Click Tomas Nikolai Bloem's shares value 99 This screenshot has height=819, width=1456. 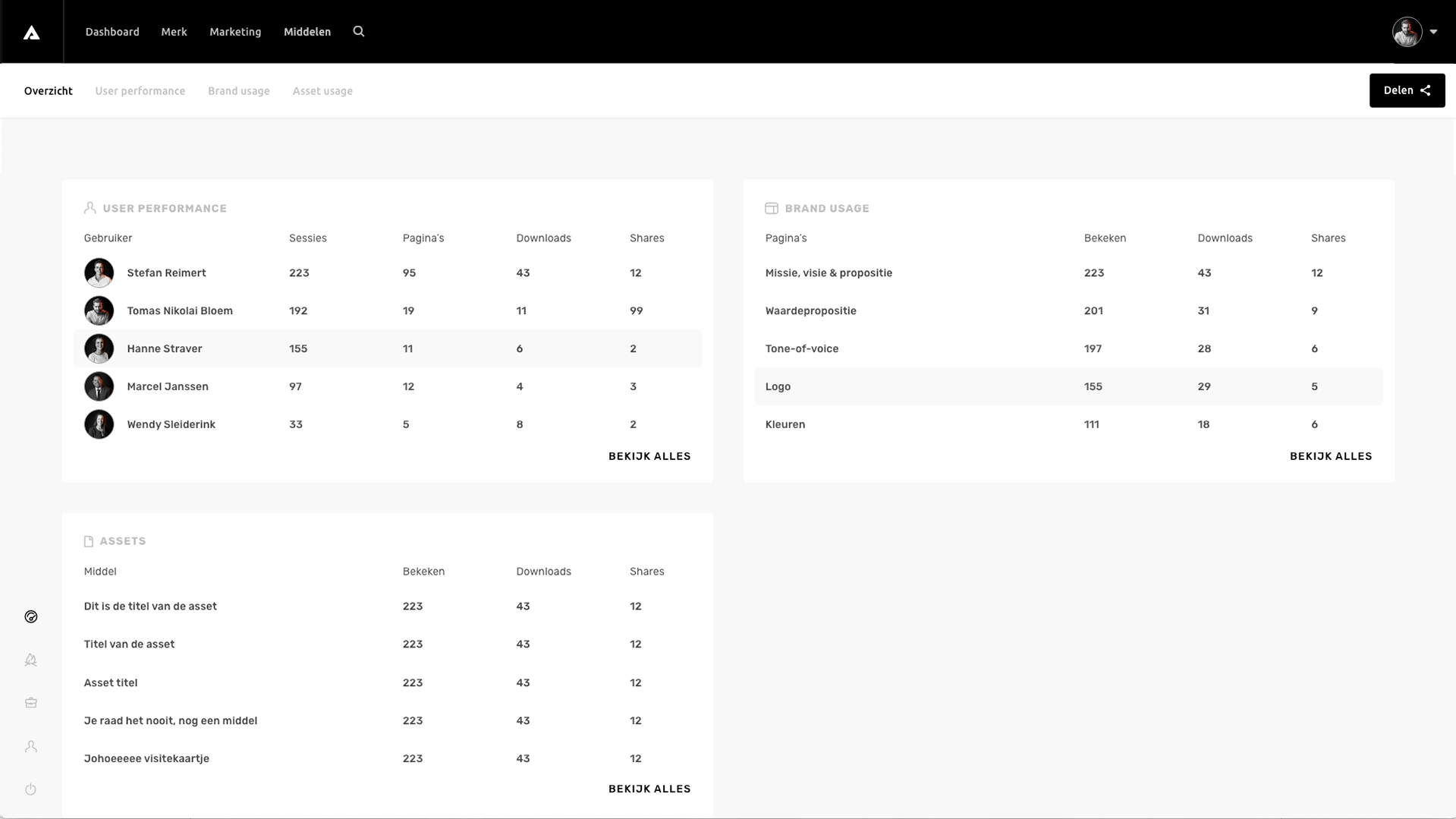point(636,310)
